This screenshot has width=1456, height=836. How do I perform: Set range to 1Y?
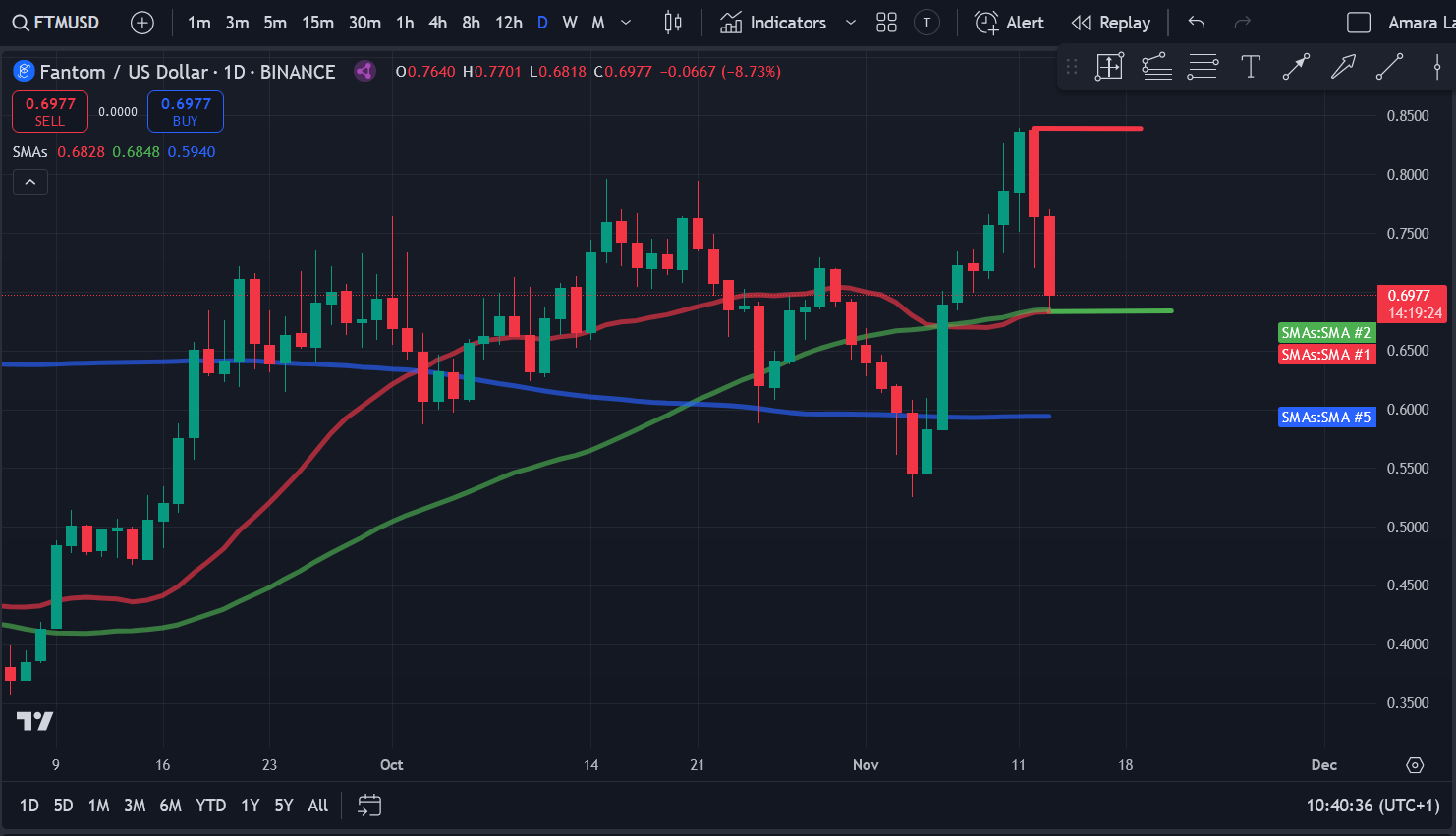tap(251, 806)
